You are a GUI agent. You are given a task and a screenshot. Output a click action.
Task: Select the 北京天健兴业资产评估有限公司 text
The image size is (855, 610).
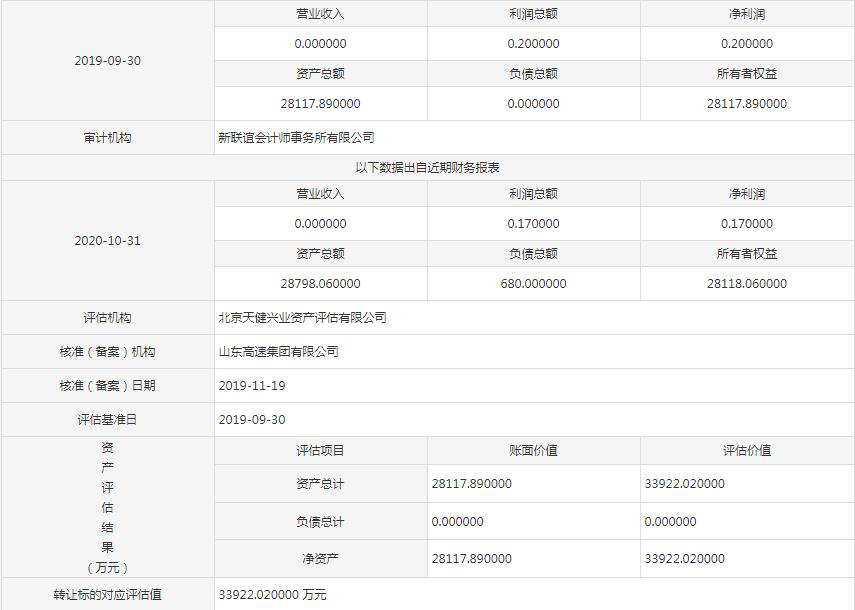point(302,318)
